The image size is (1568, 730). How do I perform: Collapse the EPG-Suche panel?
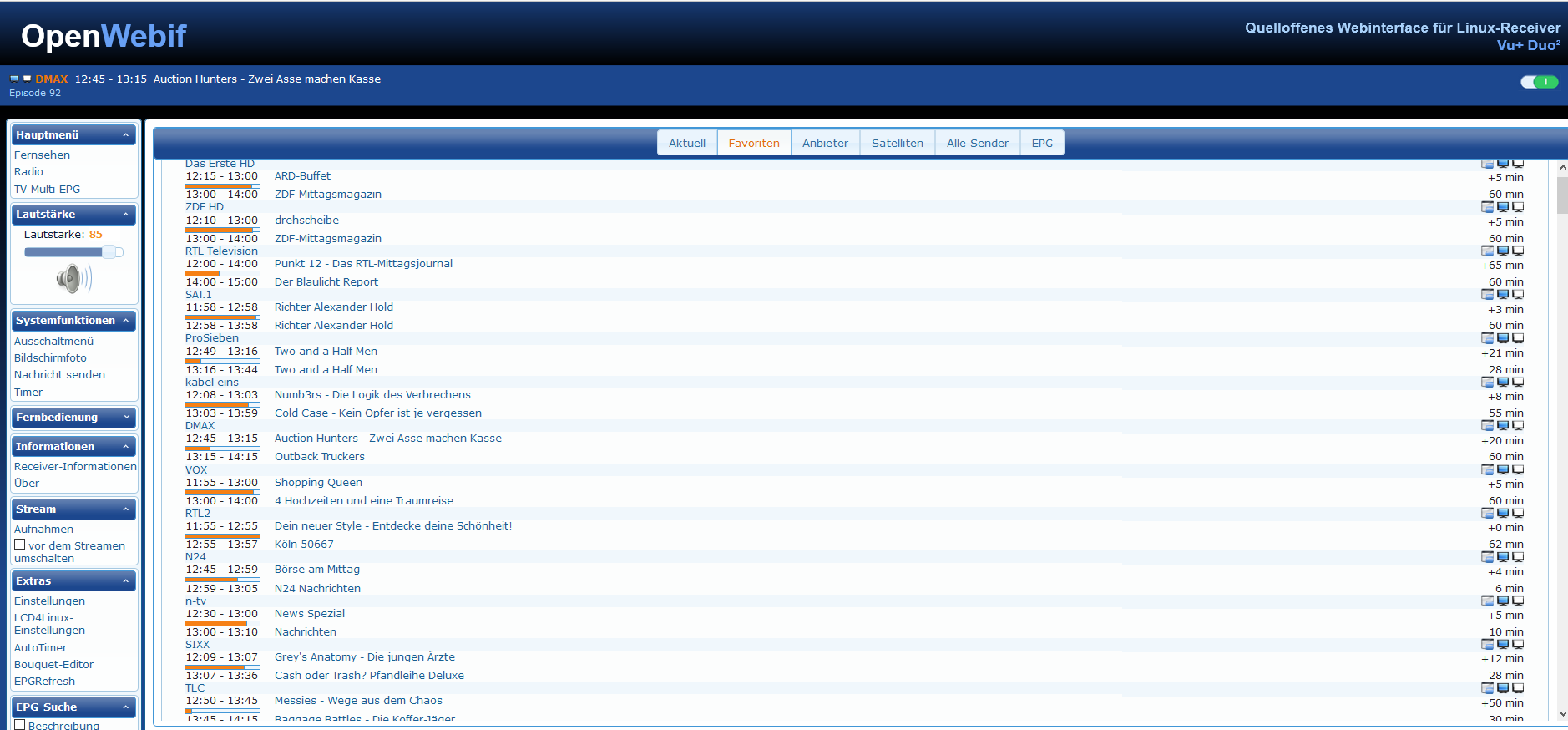click(126, 707)
